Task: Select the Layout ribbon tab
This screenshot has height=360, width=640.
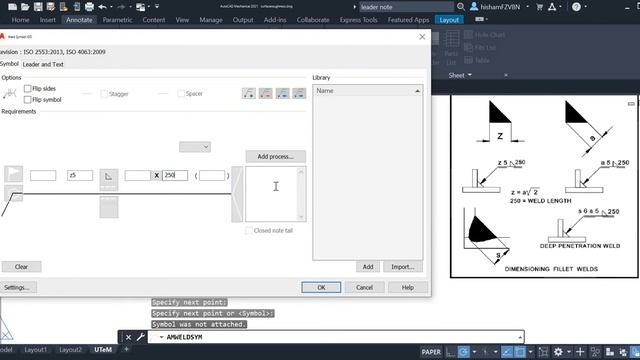Action: (449, 20)
